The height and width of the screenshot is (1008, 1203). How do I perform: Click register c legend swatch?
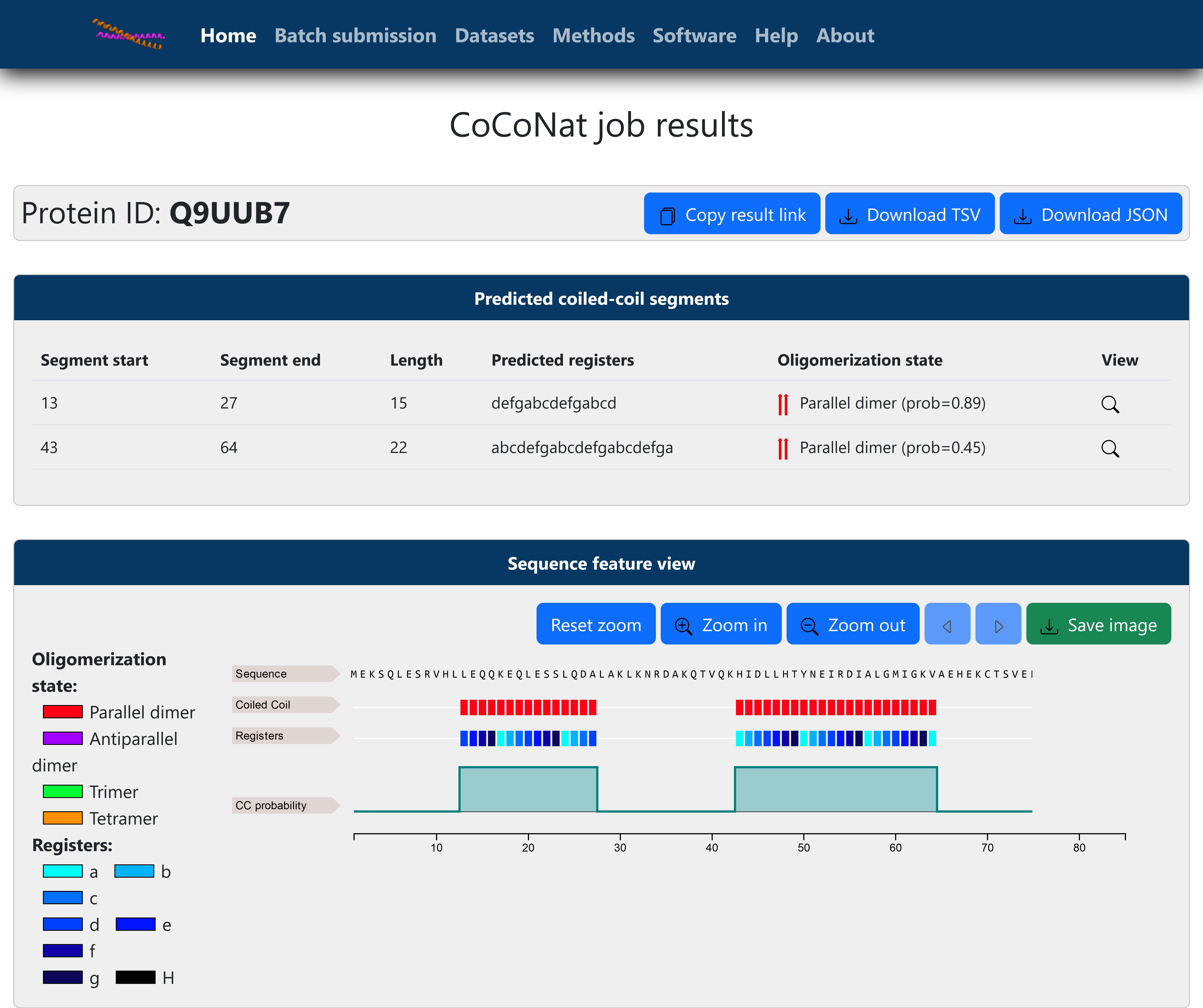point(63,898)
